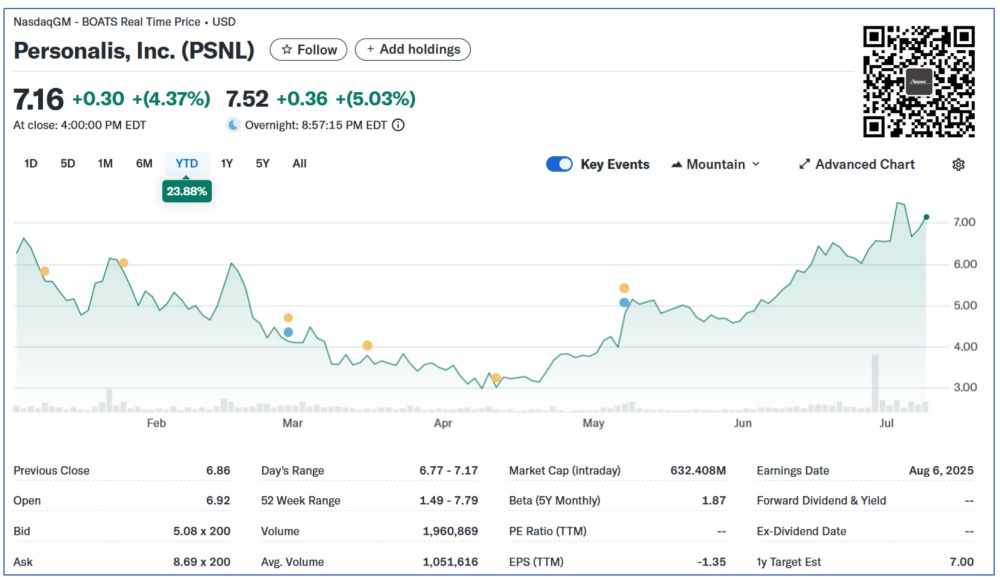
Task: Follow Personalis with the Follow button
Action: coord(309,50)
